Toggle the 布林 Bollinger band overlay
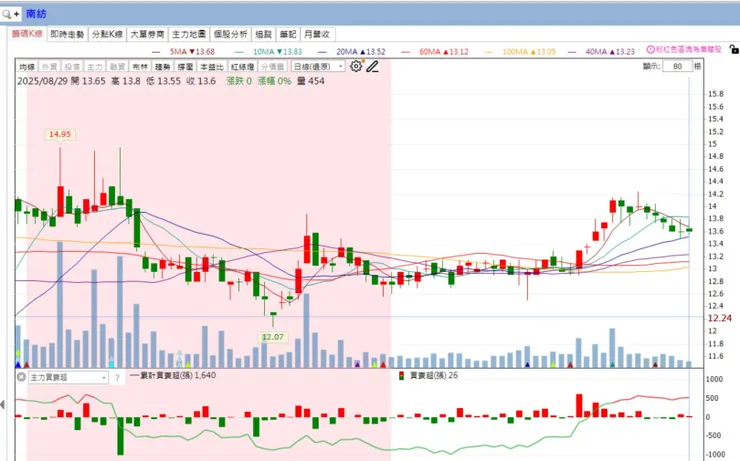The width and height of the screenshot is (740, 461). [140, 67]
